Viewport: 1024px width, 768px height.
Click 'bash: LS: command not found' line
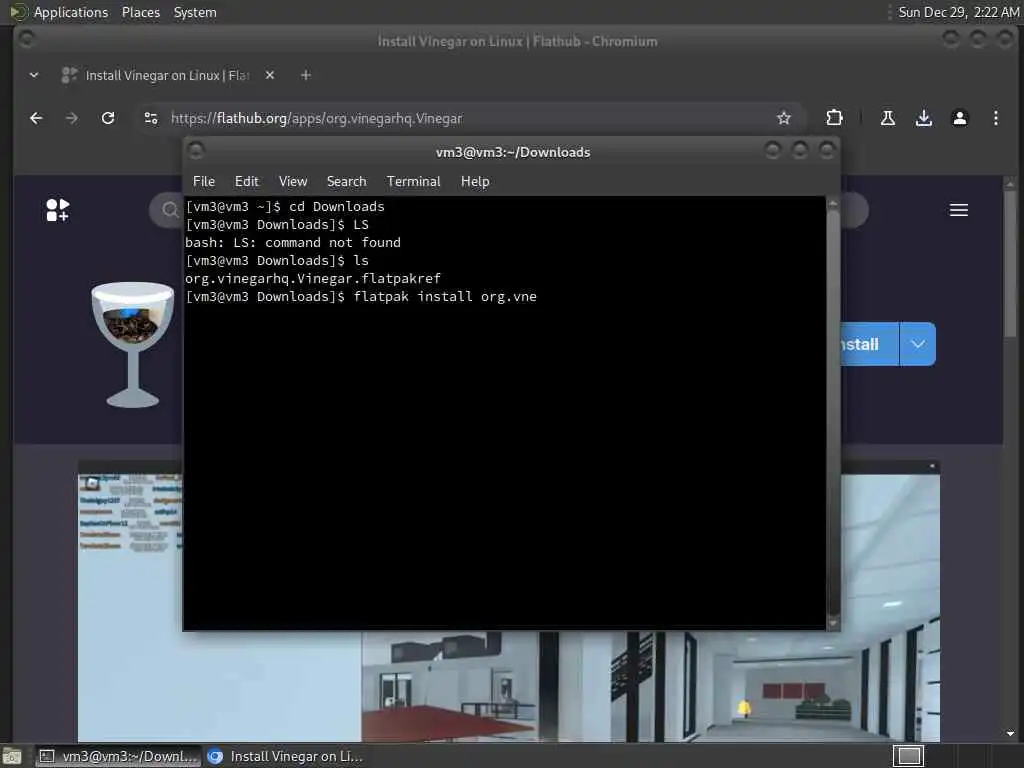pyautogui.click(x=293, y=242)
